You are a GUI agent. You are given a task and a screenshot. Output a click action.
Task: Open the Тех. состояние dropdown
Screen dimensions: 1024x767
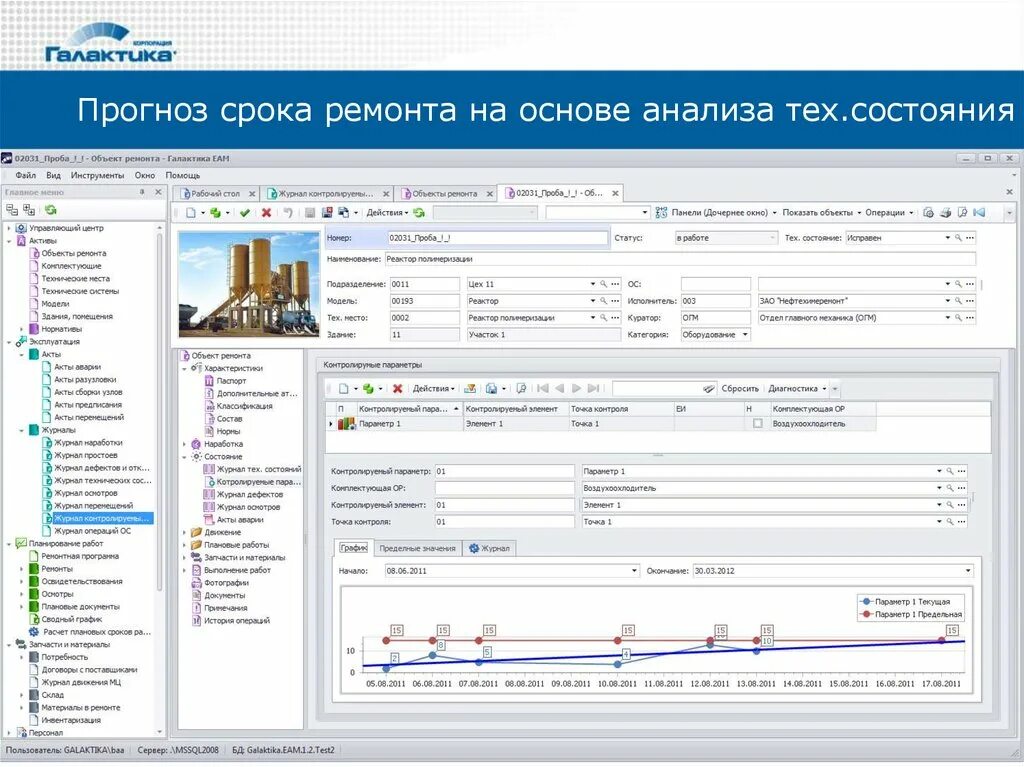point(948,238)
